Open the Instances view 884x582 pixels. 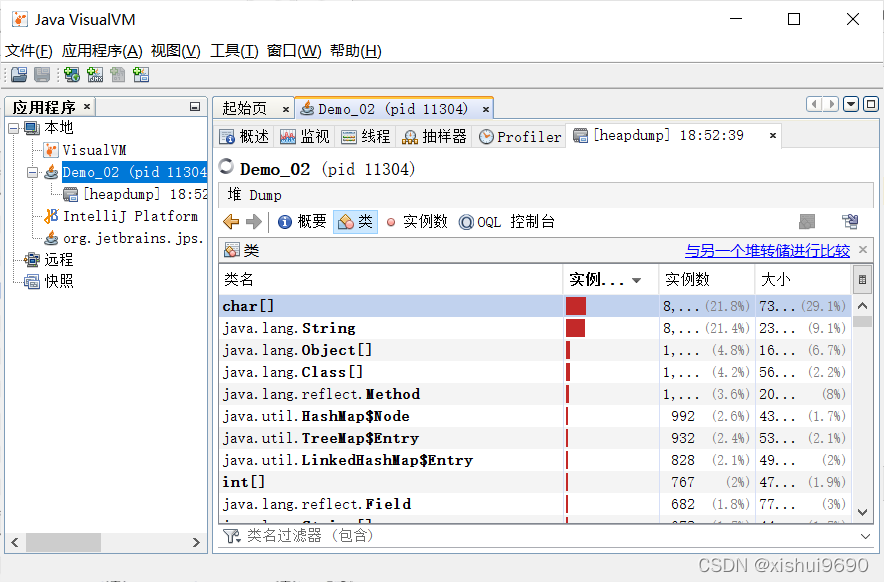(x=417, y=222)
